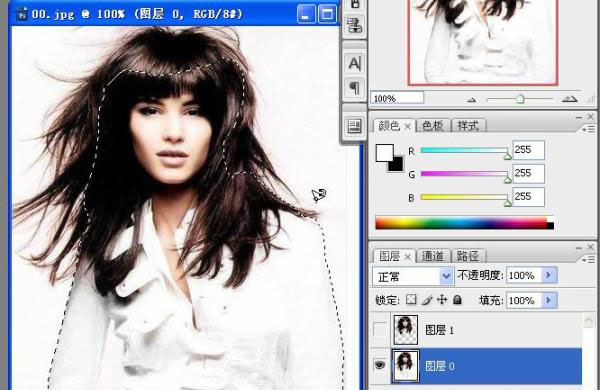Click the foreground white color swatch
The width and height of the screenshot is (600, 390).
click(x=384, y=153)
